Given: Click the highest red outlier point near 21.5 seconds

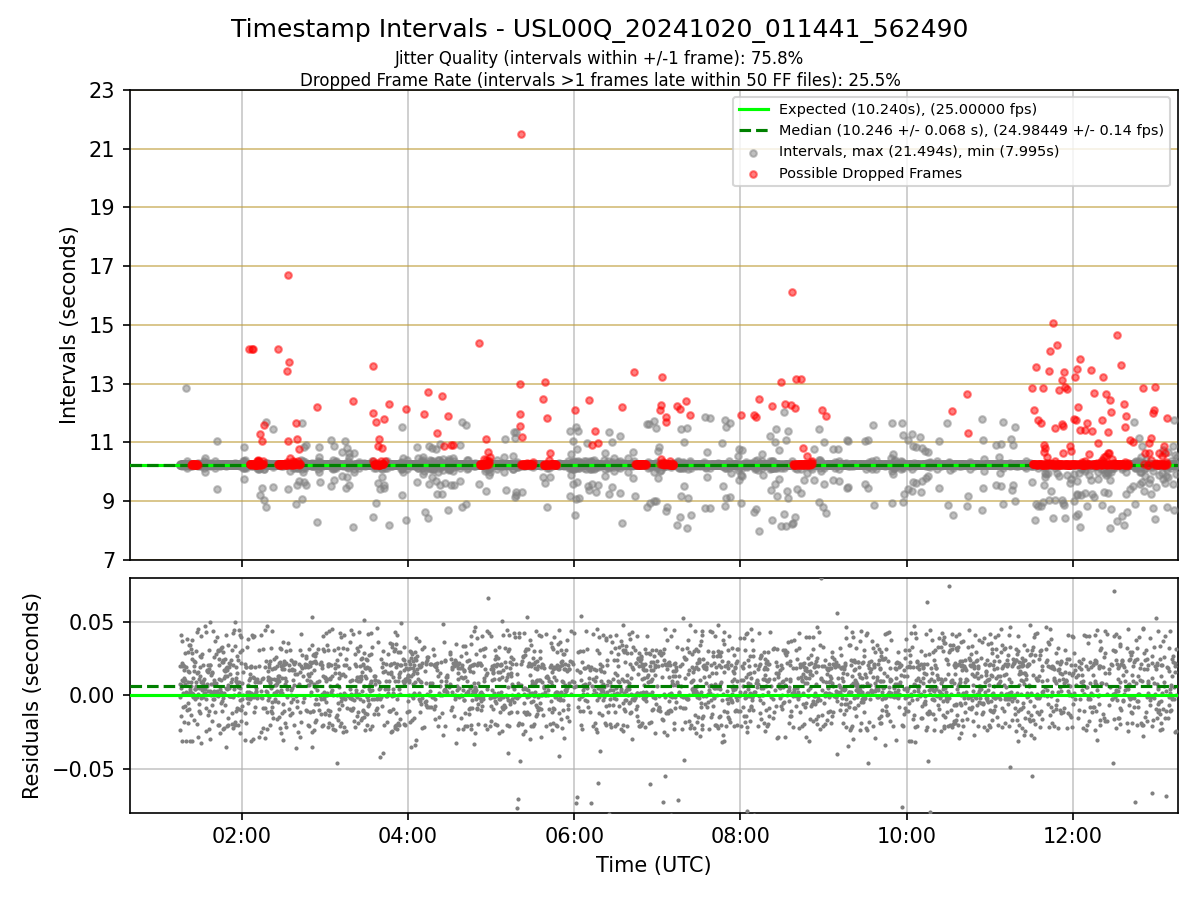Looking at the screenshot, I should tap(521, 134).
